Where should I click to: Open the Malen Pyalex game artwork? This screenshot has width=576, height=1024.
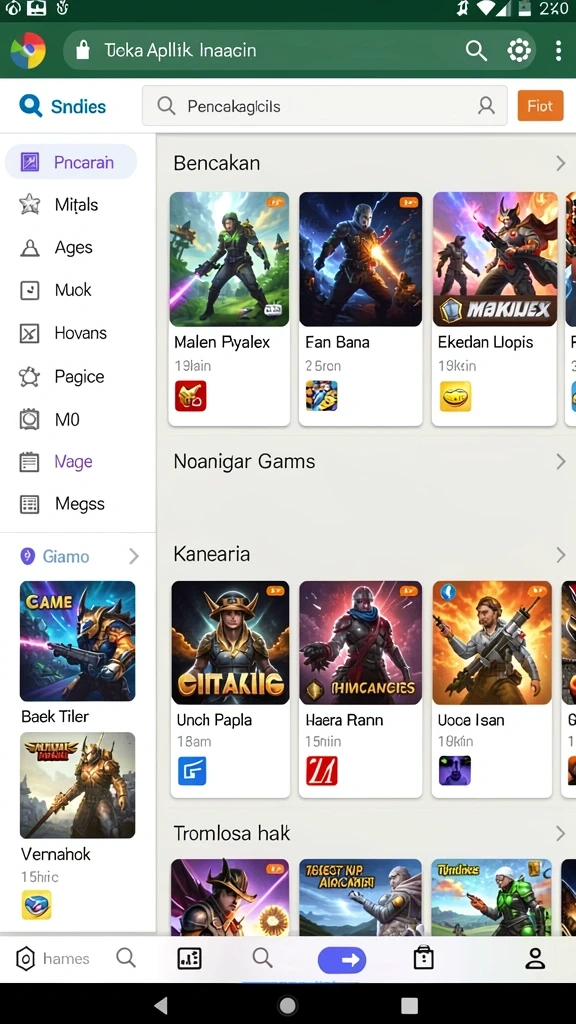pos(229,259)
